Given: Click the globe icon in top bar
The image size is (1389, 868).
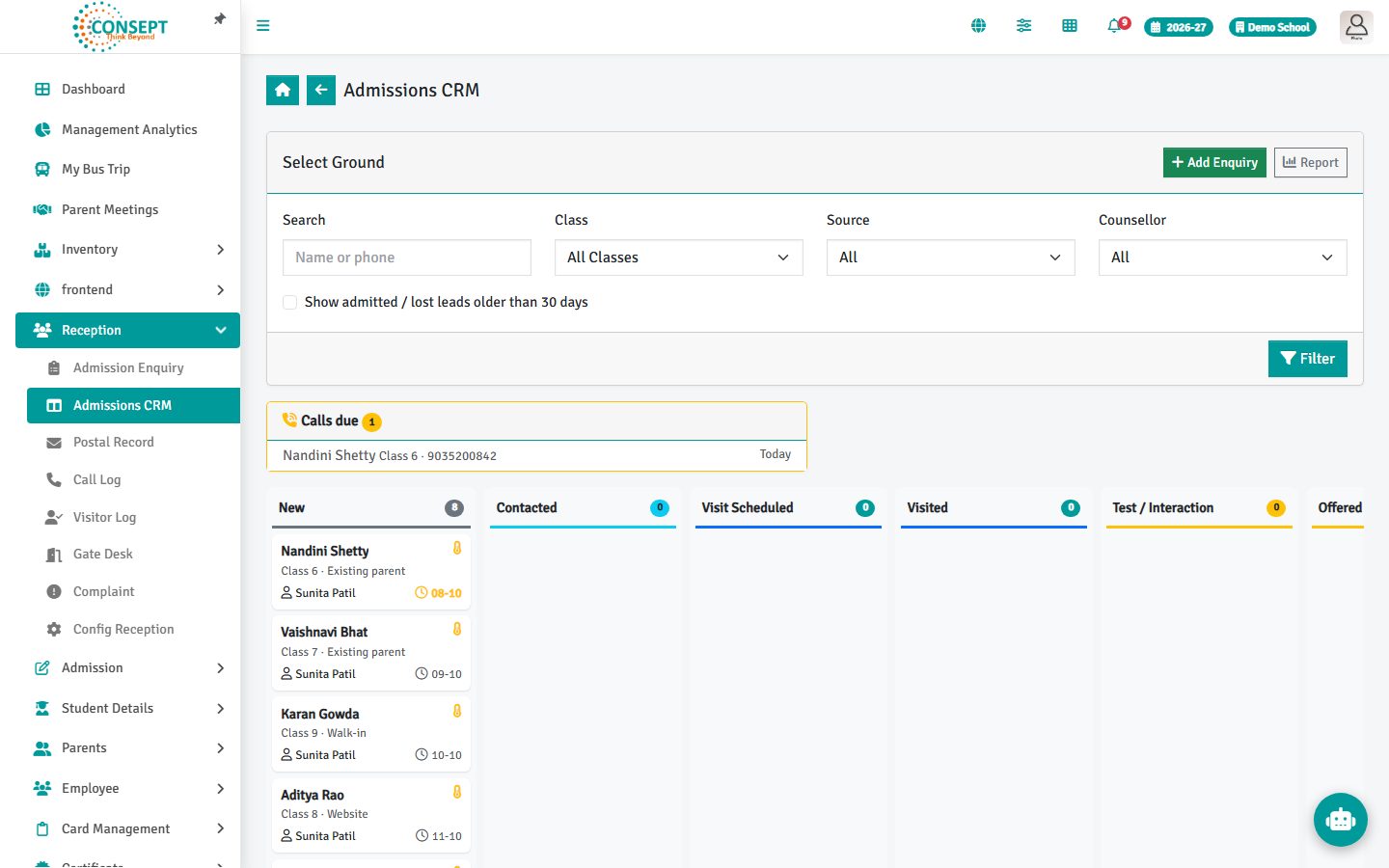Looking at the screenshot, I should [x=978, y=26].
